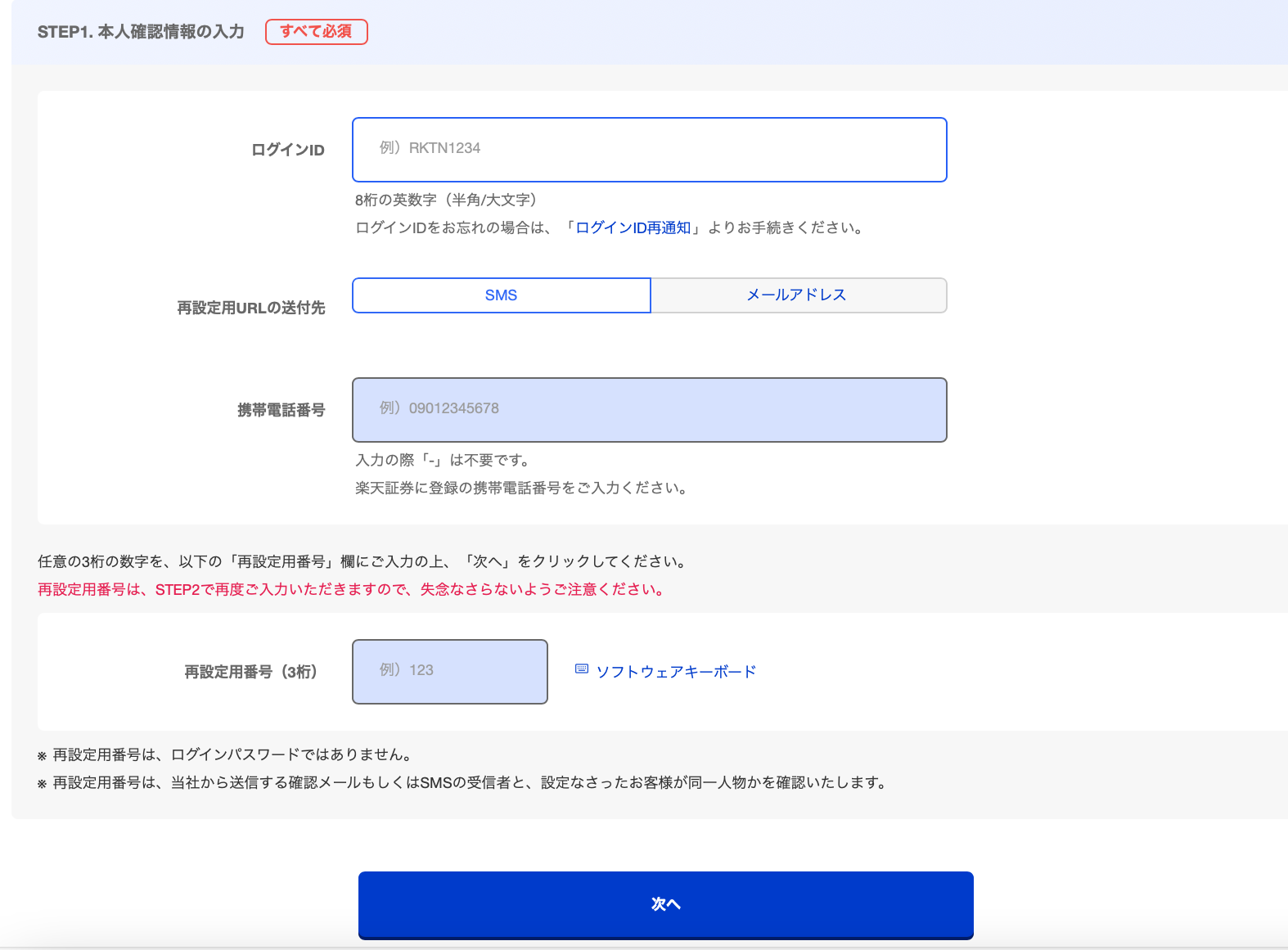The width and height of the screenshot is (1288, 950).
Task: Click the ログインパスワードではありません note
Action: coord(233,755)
